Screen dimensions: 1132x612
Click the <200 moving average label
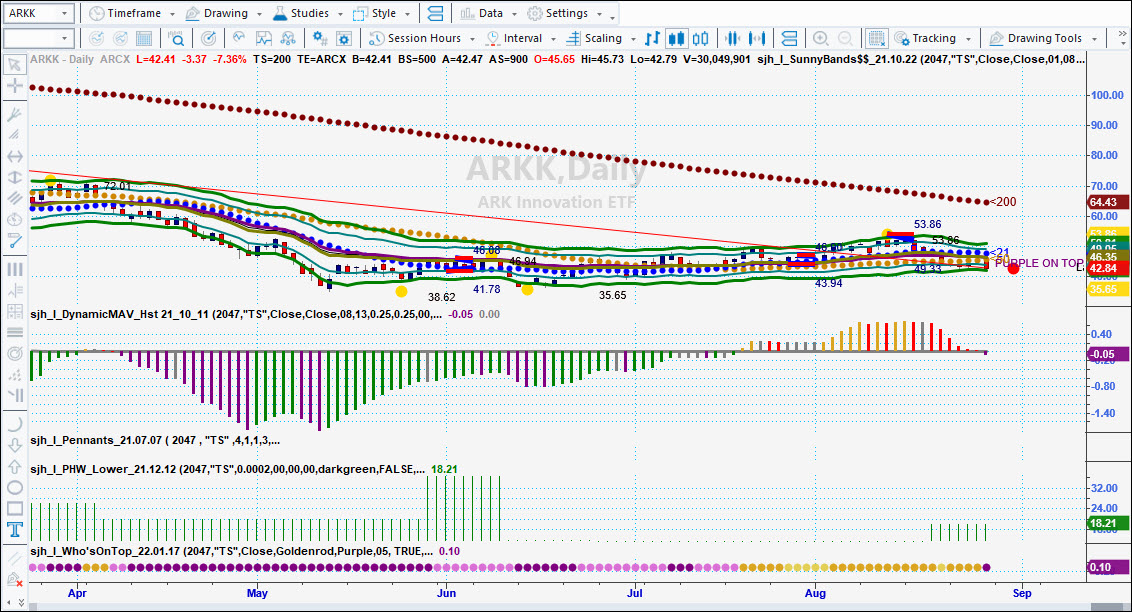click(1003, 202)
